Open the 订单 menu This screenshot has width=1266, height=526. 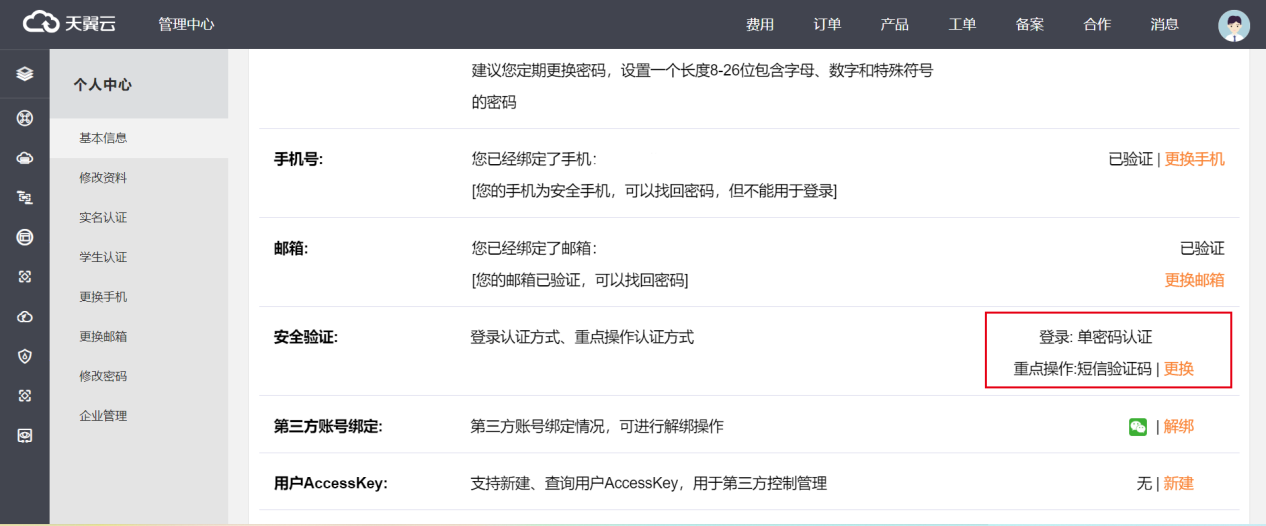click(x=827, y=24)
